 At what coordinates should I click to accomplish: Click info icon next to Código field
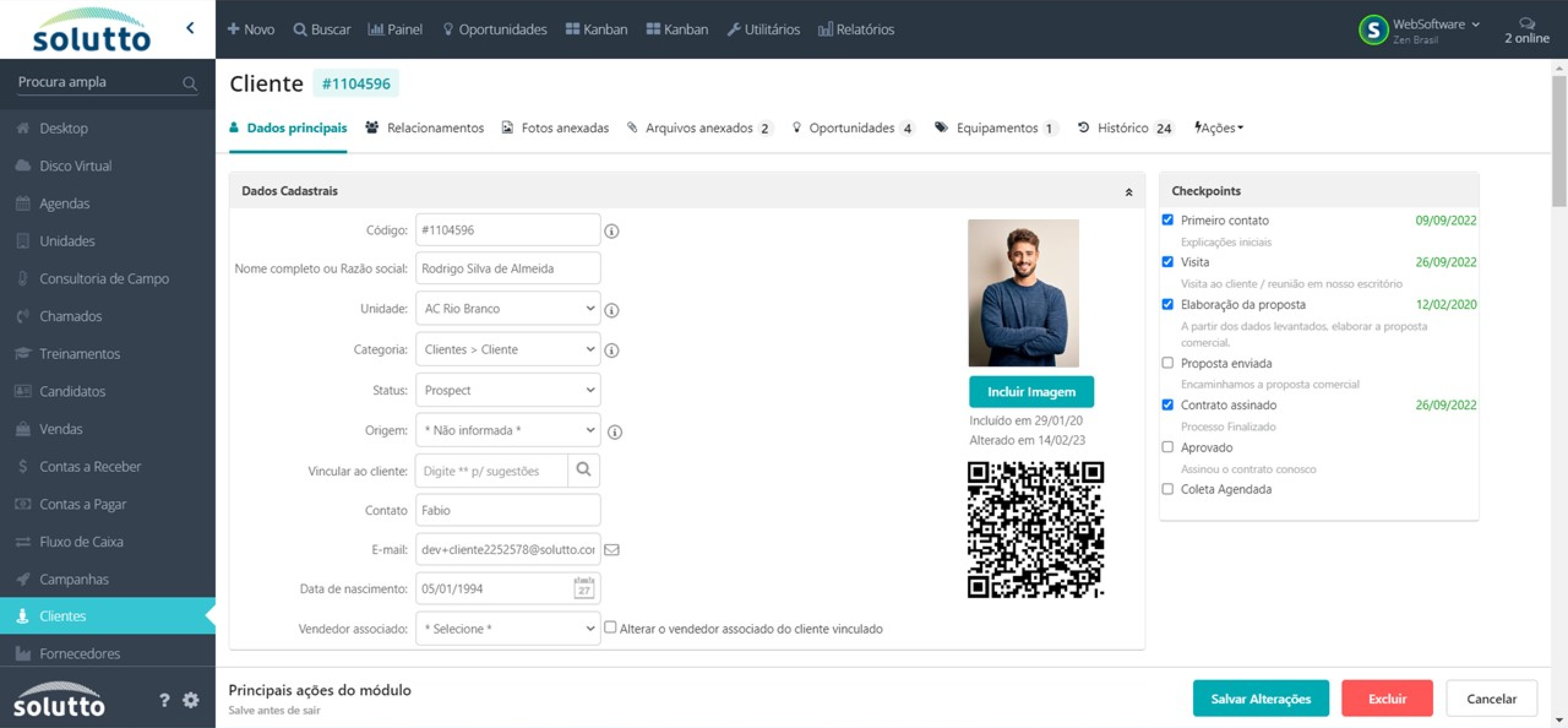point(611,231)
